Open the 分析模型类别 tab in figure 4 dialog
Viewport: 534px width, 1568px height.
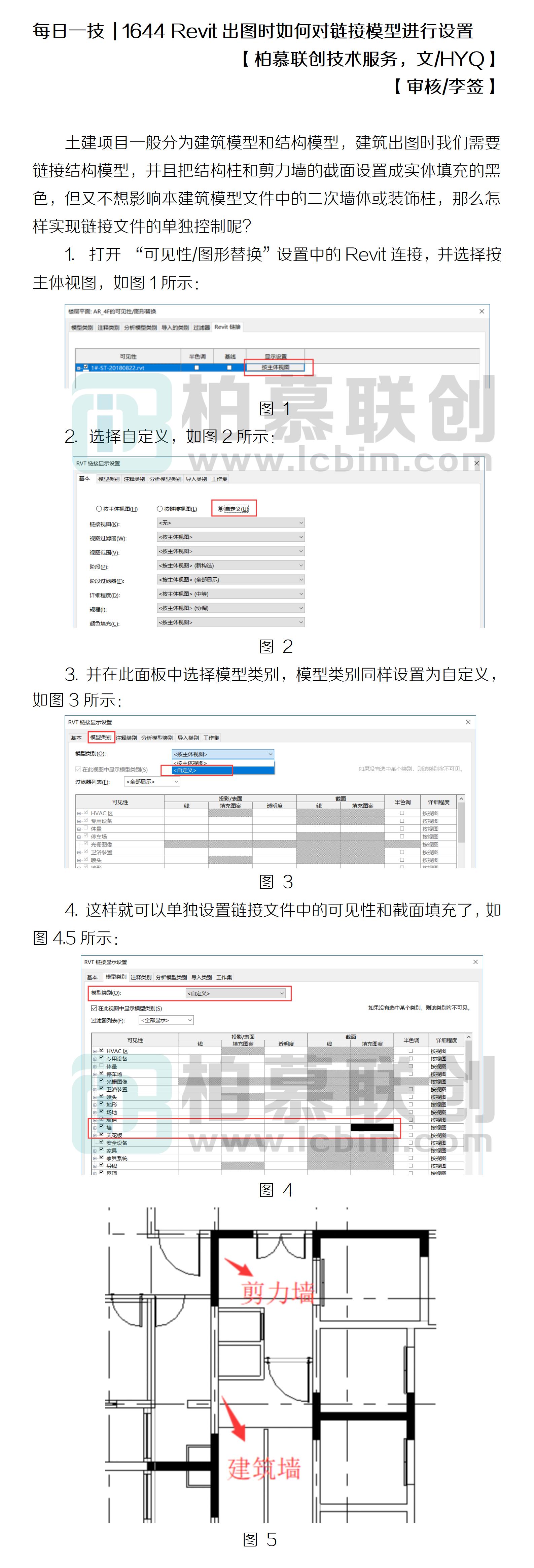pyautogui.click(x=172, y=977)
